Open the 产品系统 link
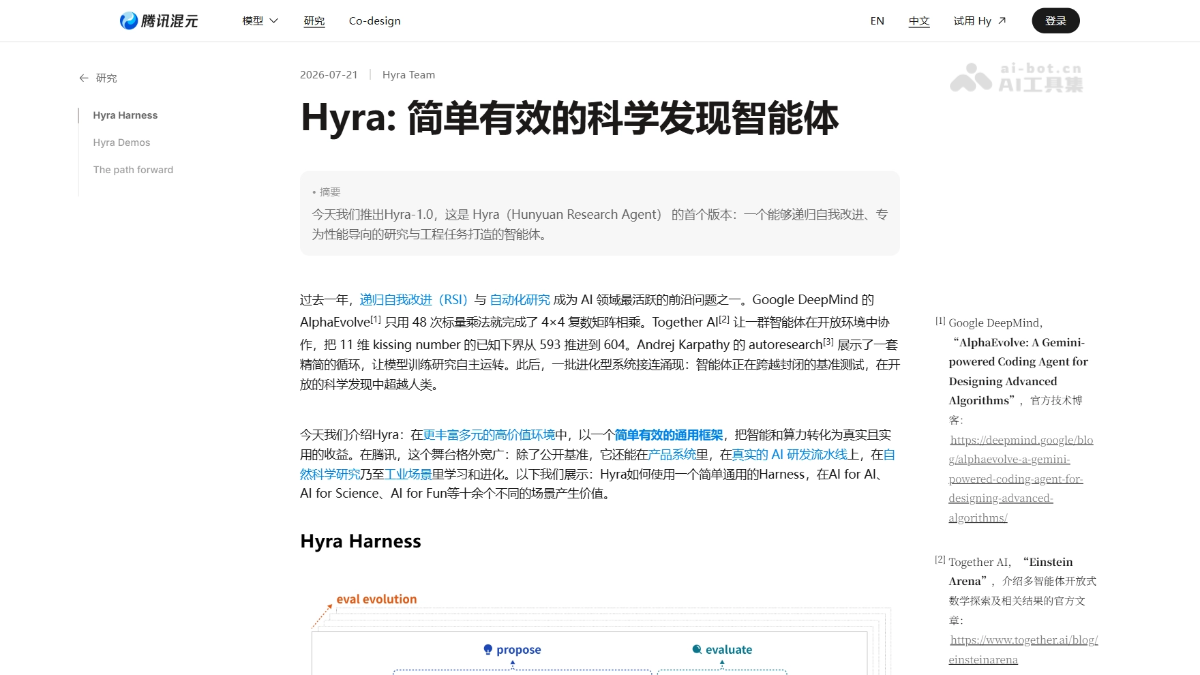 click(x=672, y=454)
